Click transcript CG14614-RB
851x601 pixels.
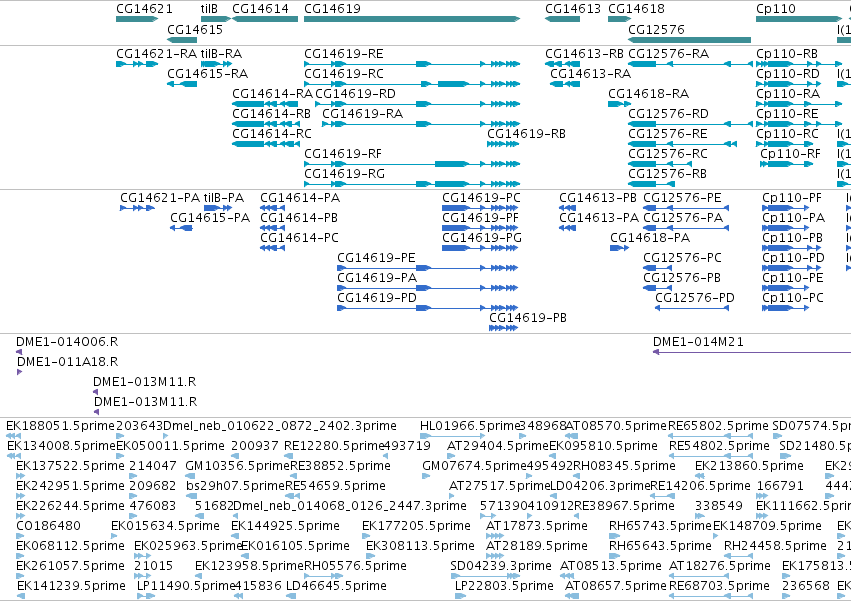pyautogui.click(x=271, y=114)
